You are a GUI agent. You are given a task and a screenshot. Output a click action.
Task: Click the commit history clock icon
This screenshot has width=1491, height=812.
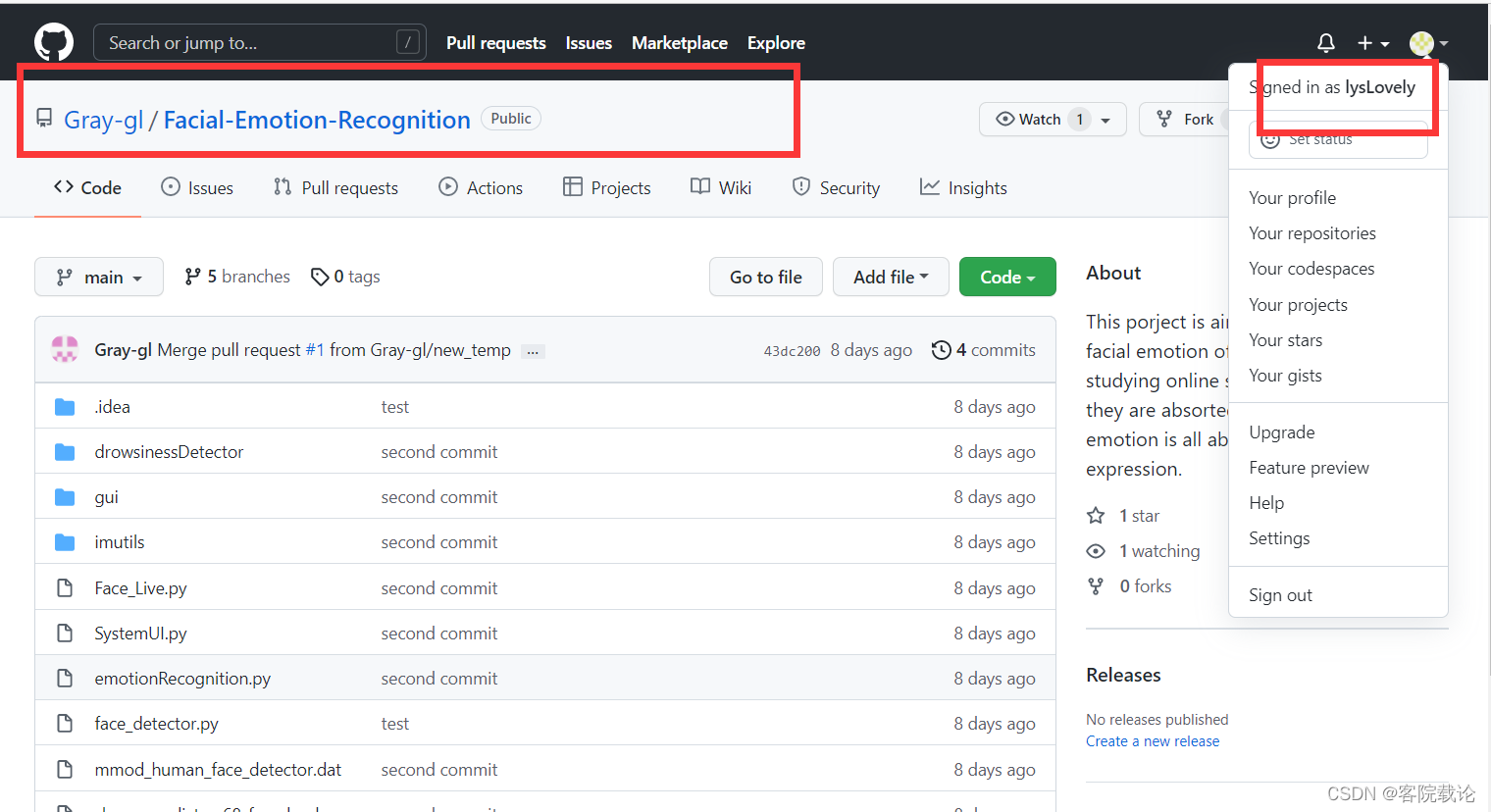pyautogui.click(x=942, y=349)
